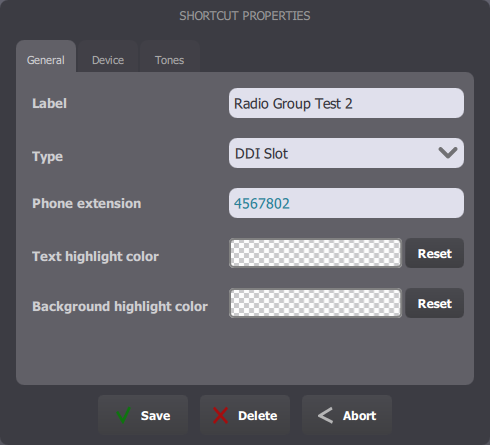
Task: Abort editing the shortcut
Action: [x=347, y=415]
